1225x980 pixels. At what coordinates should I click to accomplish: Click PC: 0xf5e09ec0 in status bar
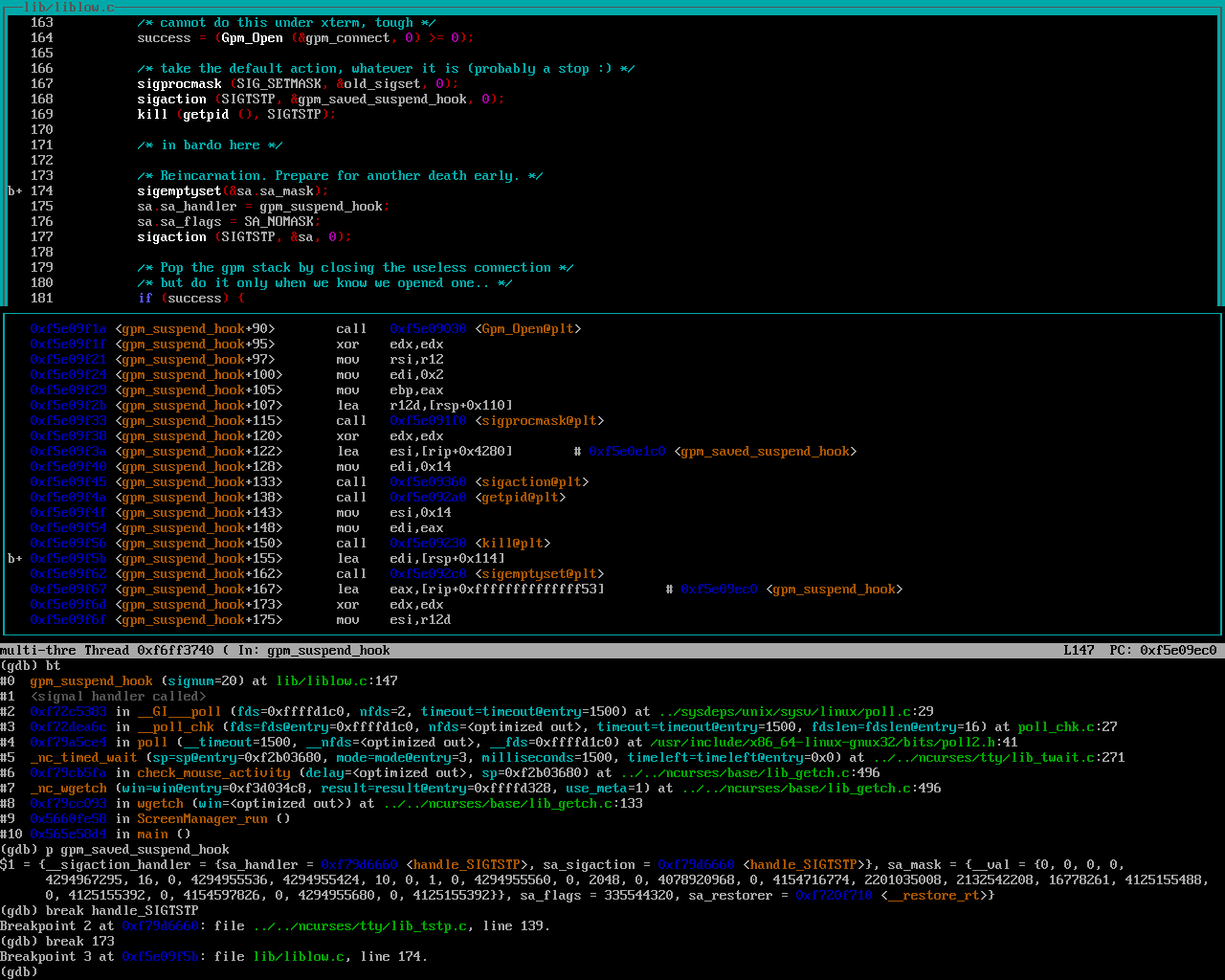[1163, 651]
